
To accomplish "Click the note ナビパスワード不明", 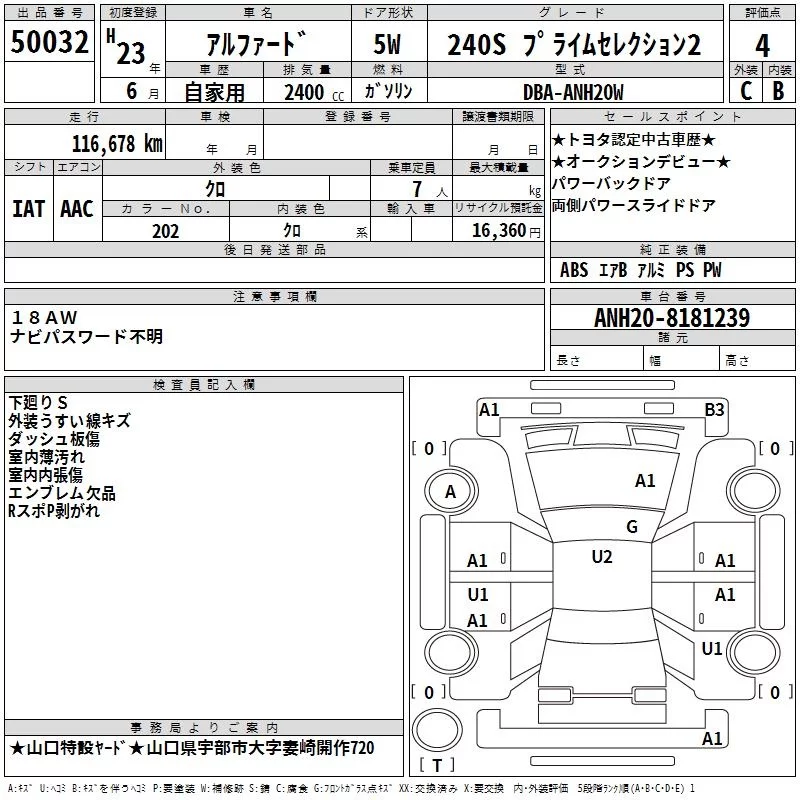I will (x=86, y=336).
